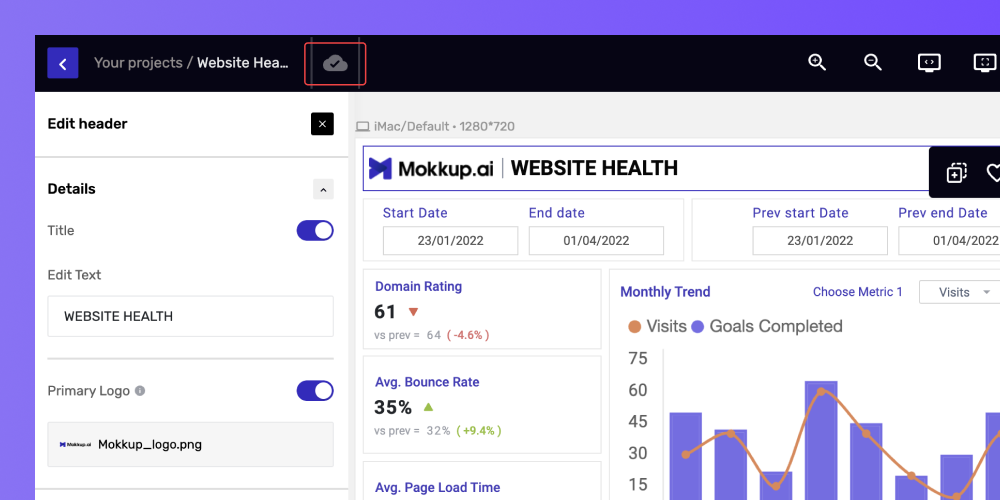The width and height of the screenshot is (1000, 500).
Task: Click the Website Hea... breadcrumb title
Action: coord(243,63)
